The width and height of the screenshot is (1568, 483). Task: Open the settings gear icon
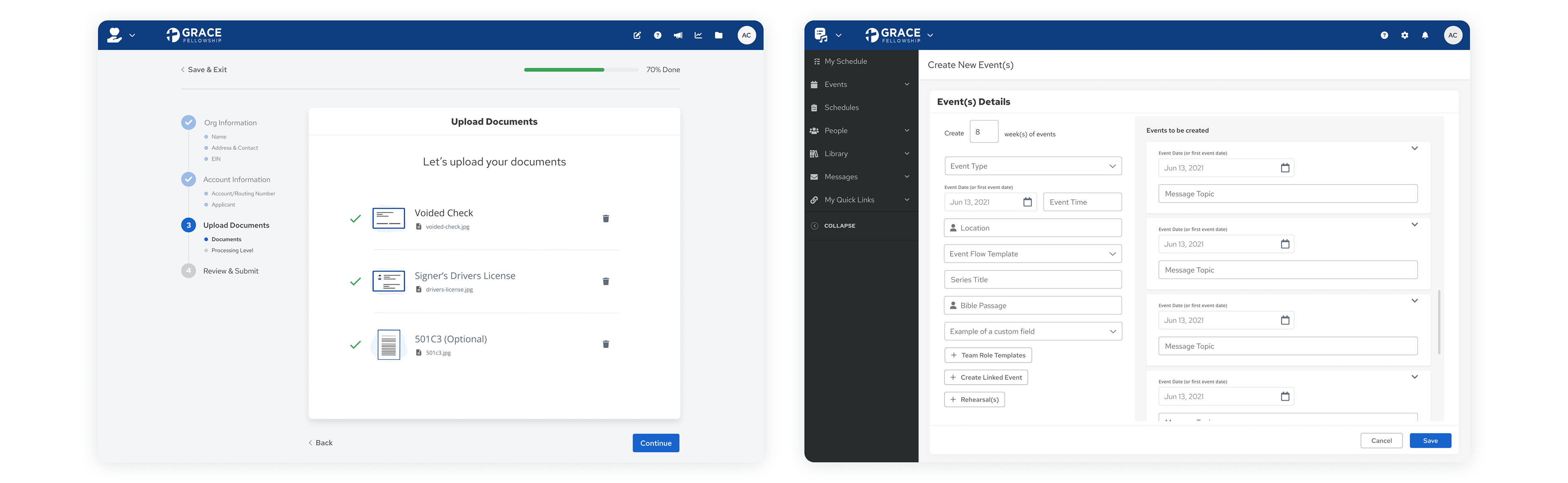click(x=1404, y=35)
